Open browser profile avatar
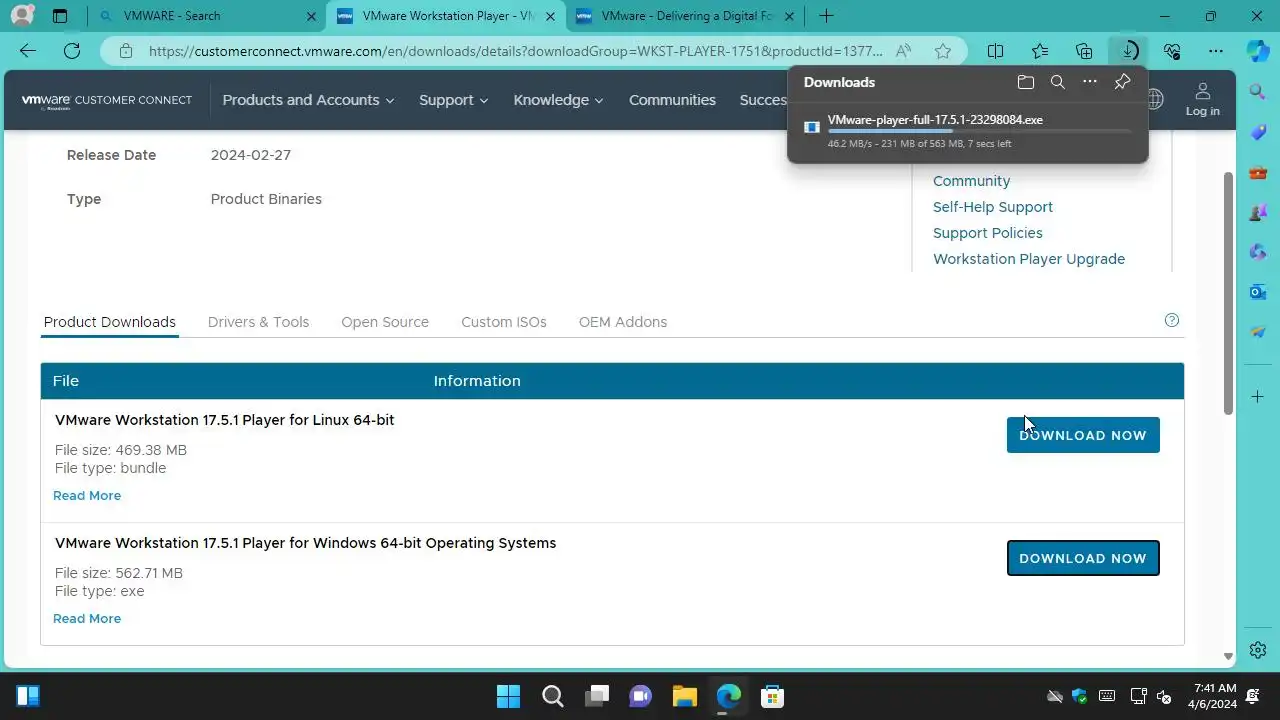Screen dimensions: 1280x720 [21, 16]
